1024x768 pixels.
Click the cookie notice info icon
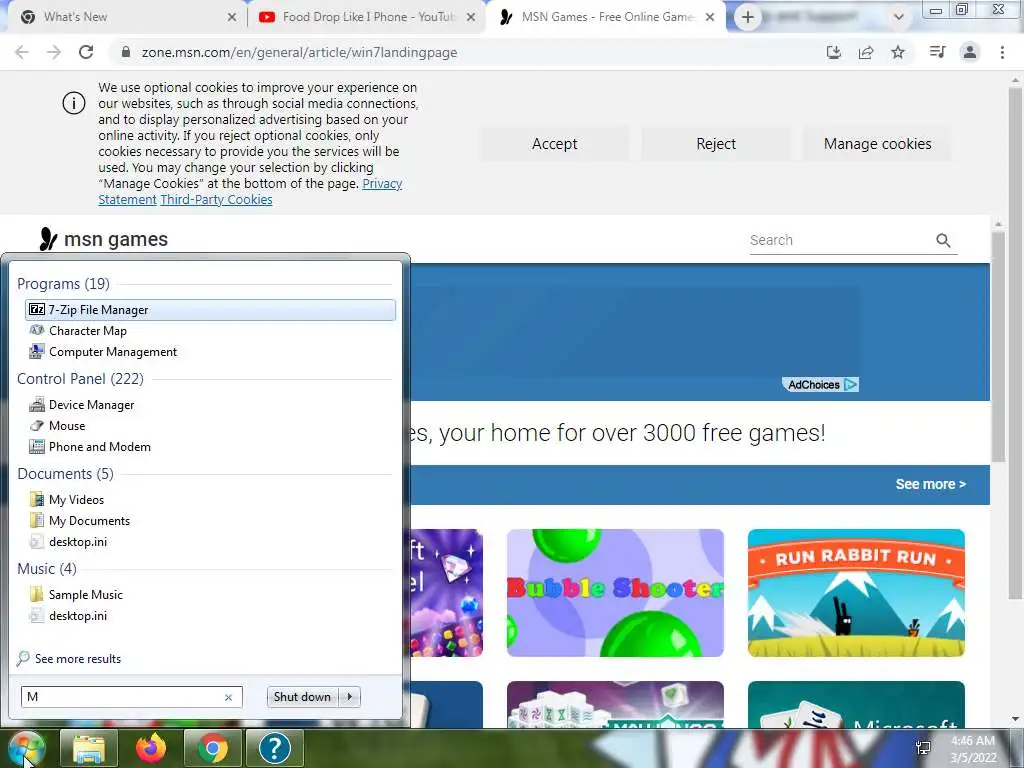[x=74, y=103]
